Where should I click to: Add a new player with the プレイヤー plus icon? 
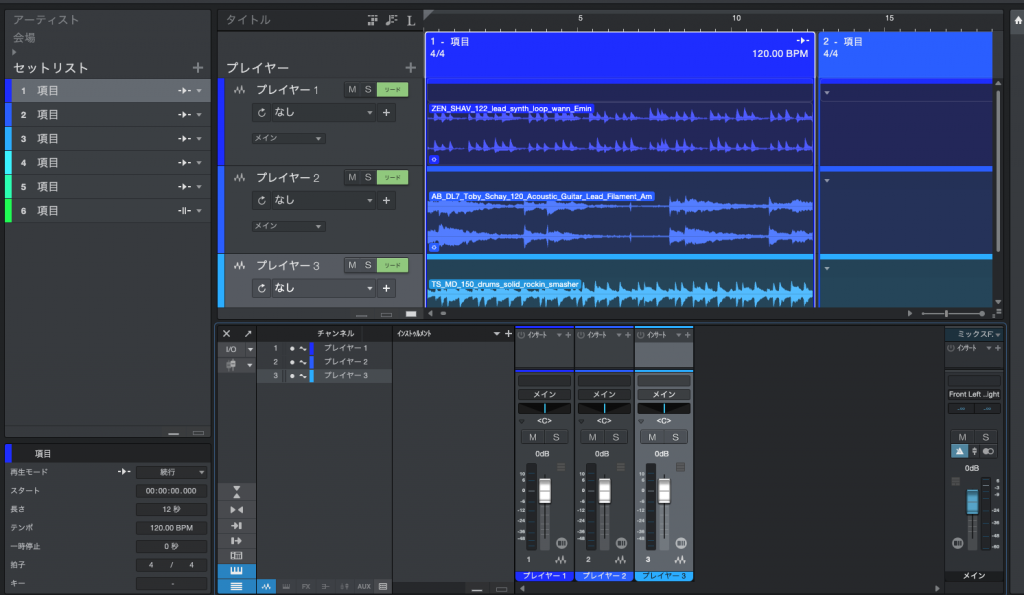[x=410, y=67]
